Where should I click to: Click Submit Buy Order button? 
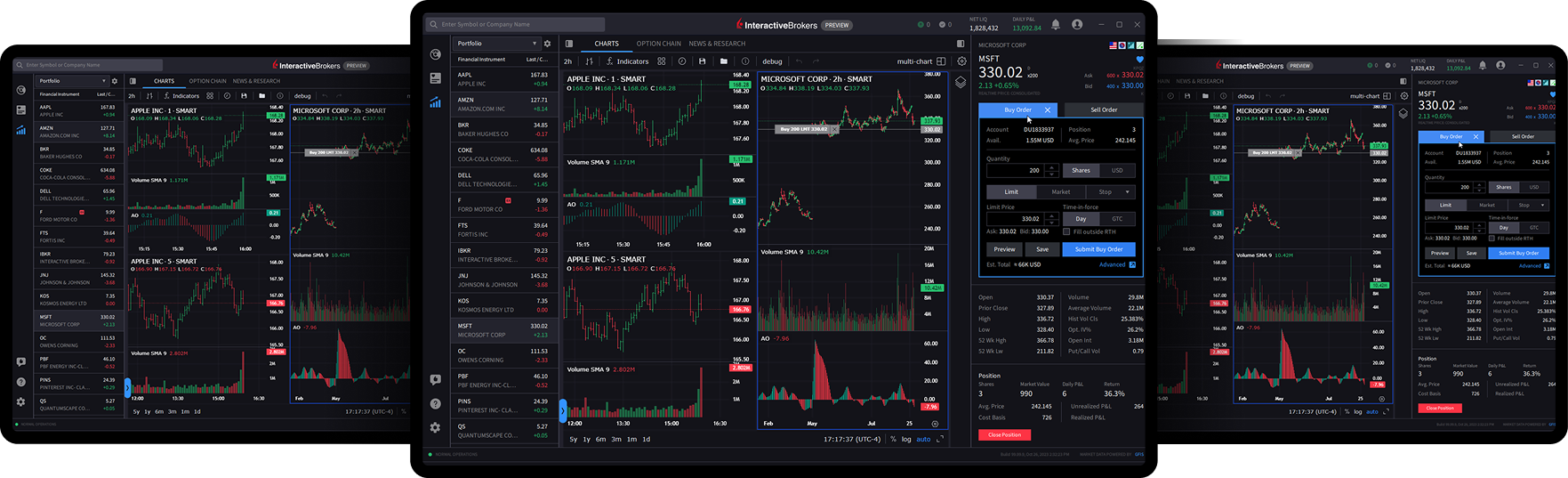1098,249
